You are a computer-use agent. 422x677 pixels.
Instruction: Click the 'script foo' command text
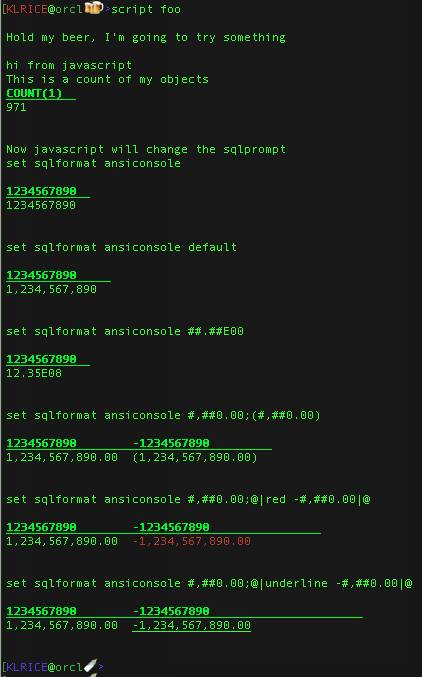click(x=146, y=9)
